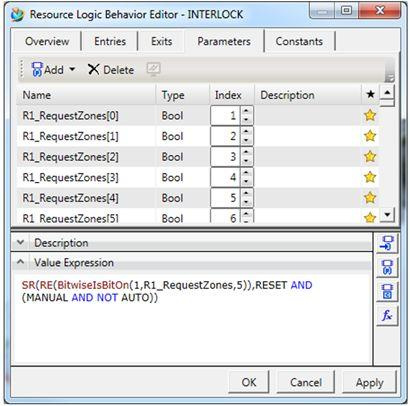Screen dimensions: 410x406
Task: Click the Delete X icon
Action: click(94, 69)
